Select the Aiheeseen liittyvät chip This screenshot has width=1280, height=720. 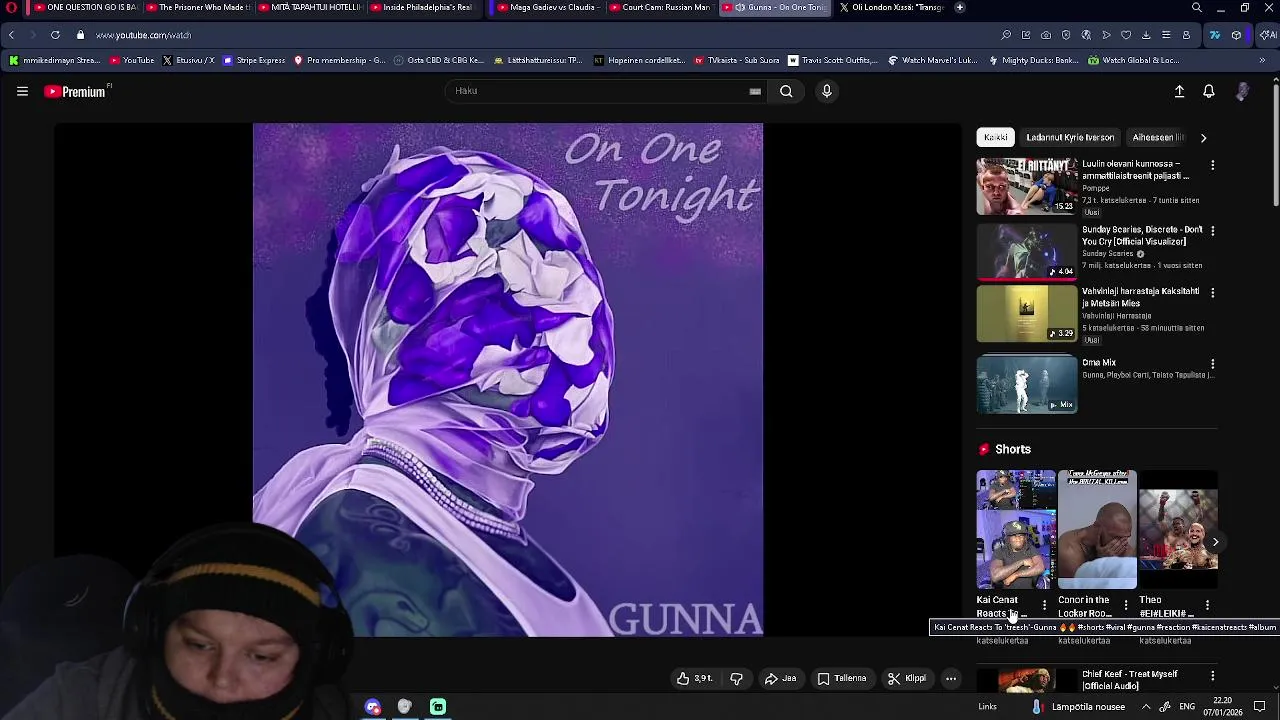point(1158,137)
